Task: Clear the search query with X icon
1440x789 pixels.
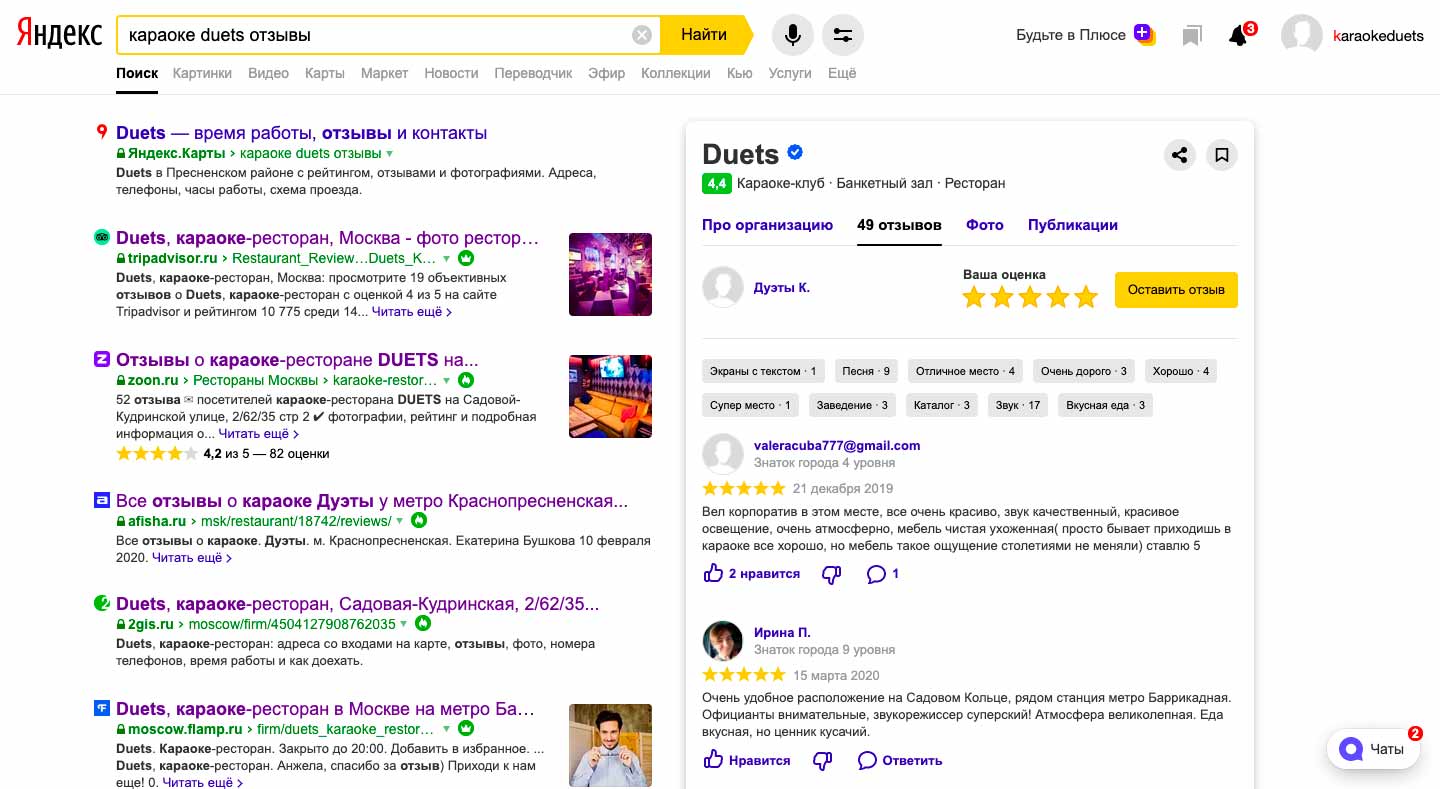Action: click(x=642, y=35)
